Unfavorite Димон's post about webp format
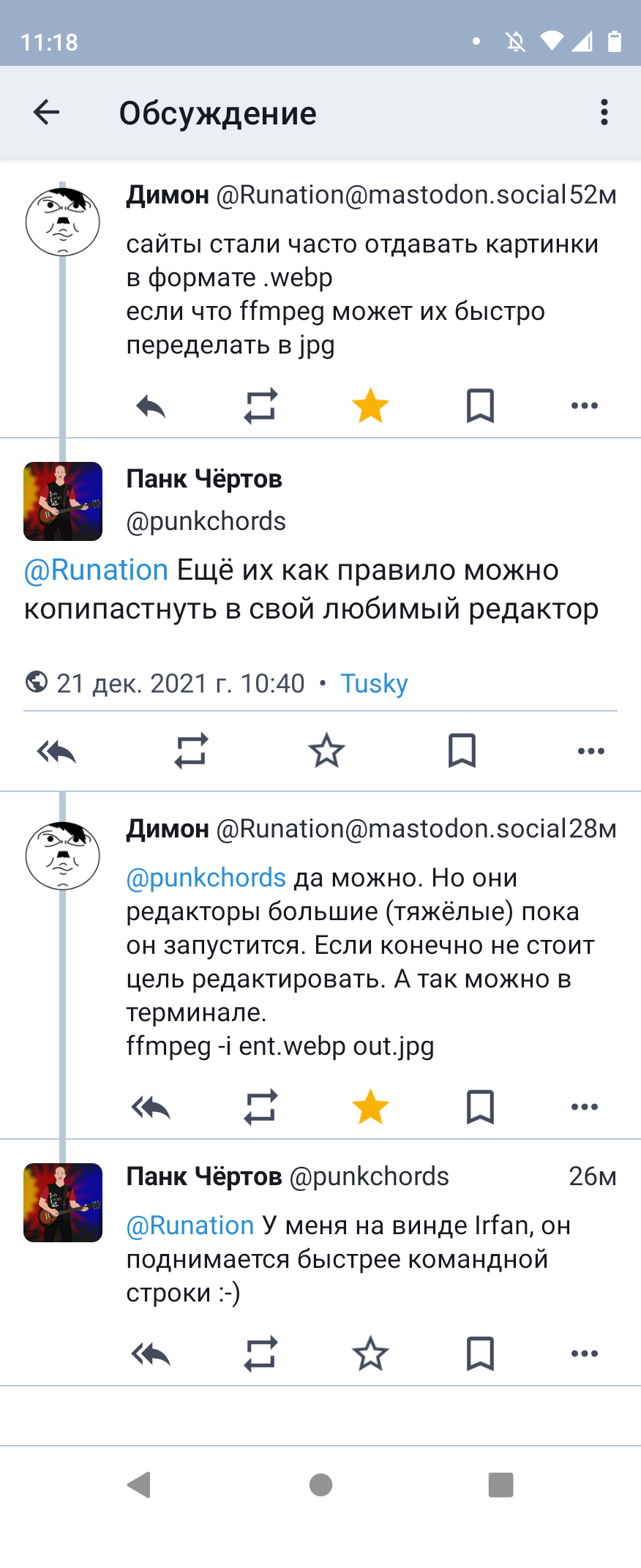Image resolution: width=641 pixels, height=1568 pixels. (x=370, y=406)
